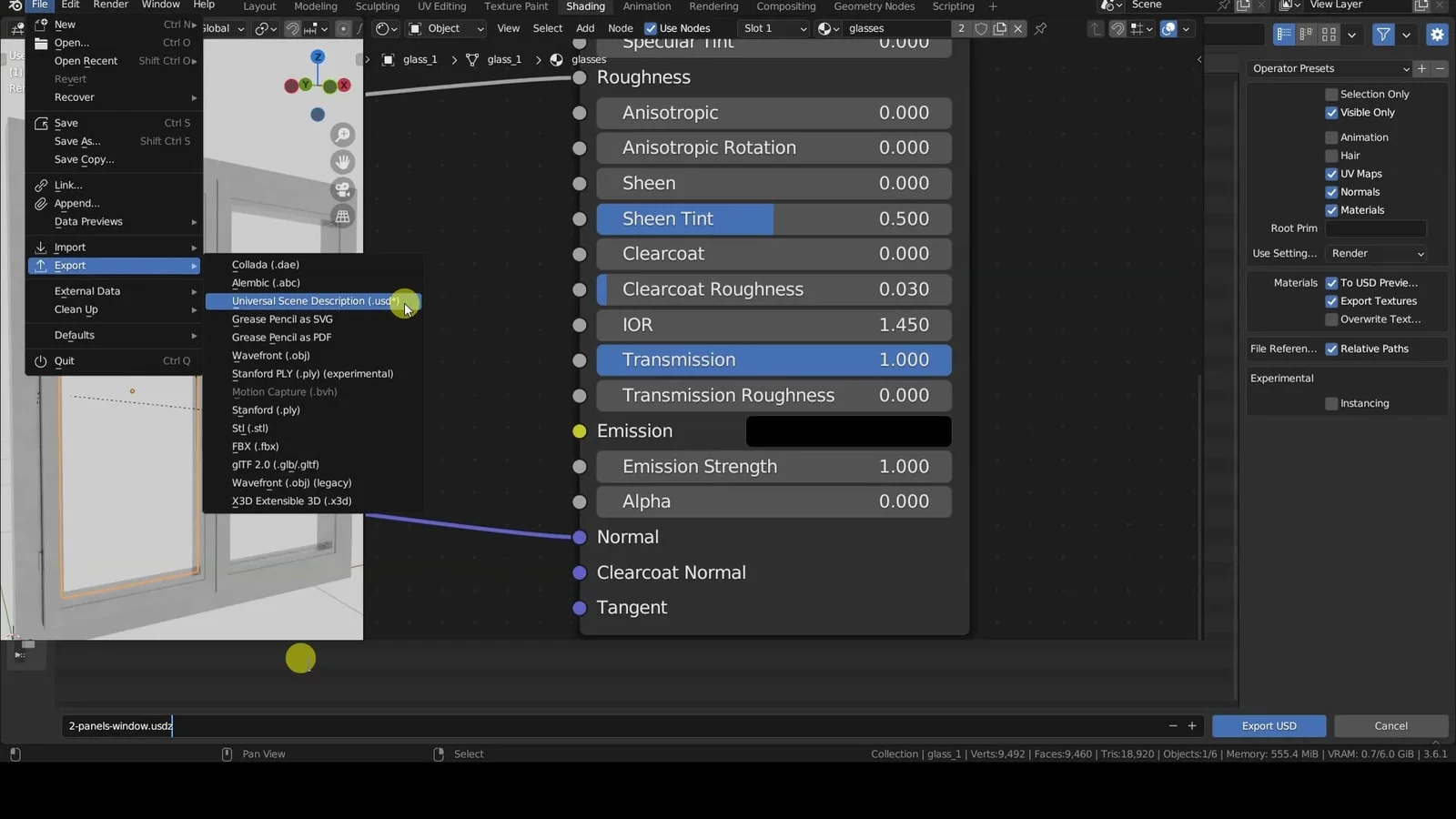Viewport: 1456px width, 819px height.
Task: Switch to the Animation workspace tab
Action: point(646,6)
